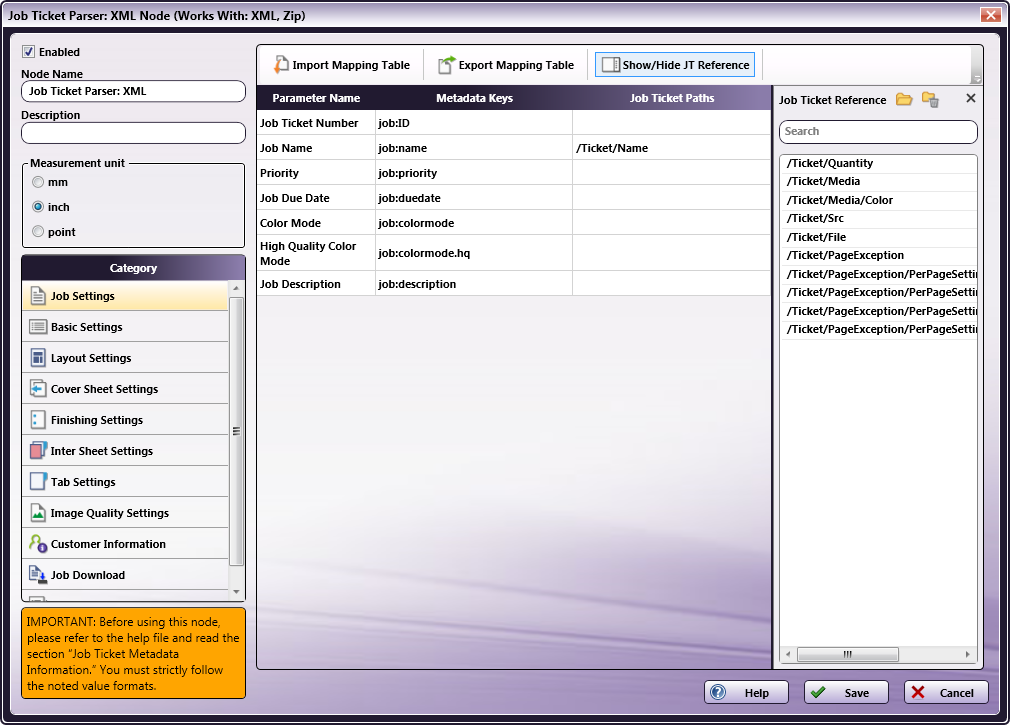Save the node settings
The image size is (1010, 725).
click(x=846, y=692)
